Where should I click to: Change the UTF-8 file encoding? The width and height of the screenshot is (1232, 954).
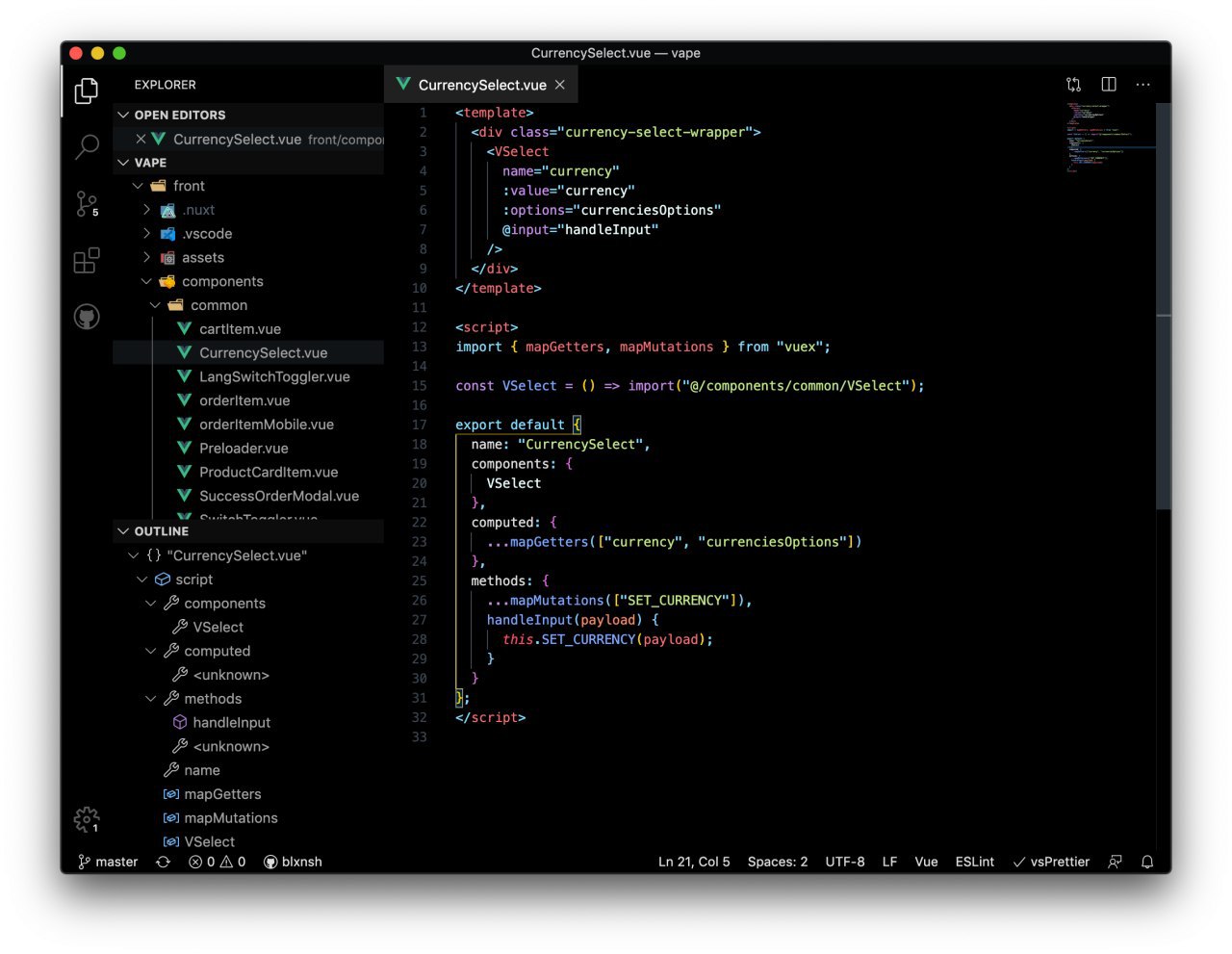(x=845, y=862)
